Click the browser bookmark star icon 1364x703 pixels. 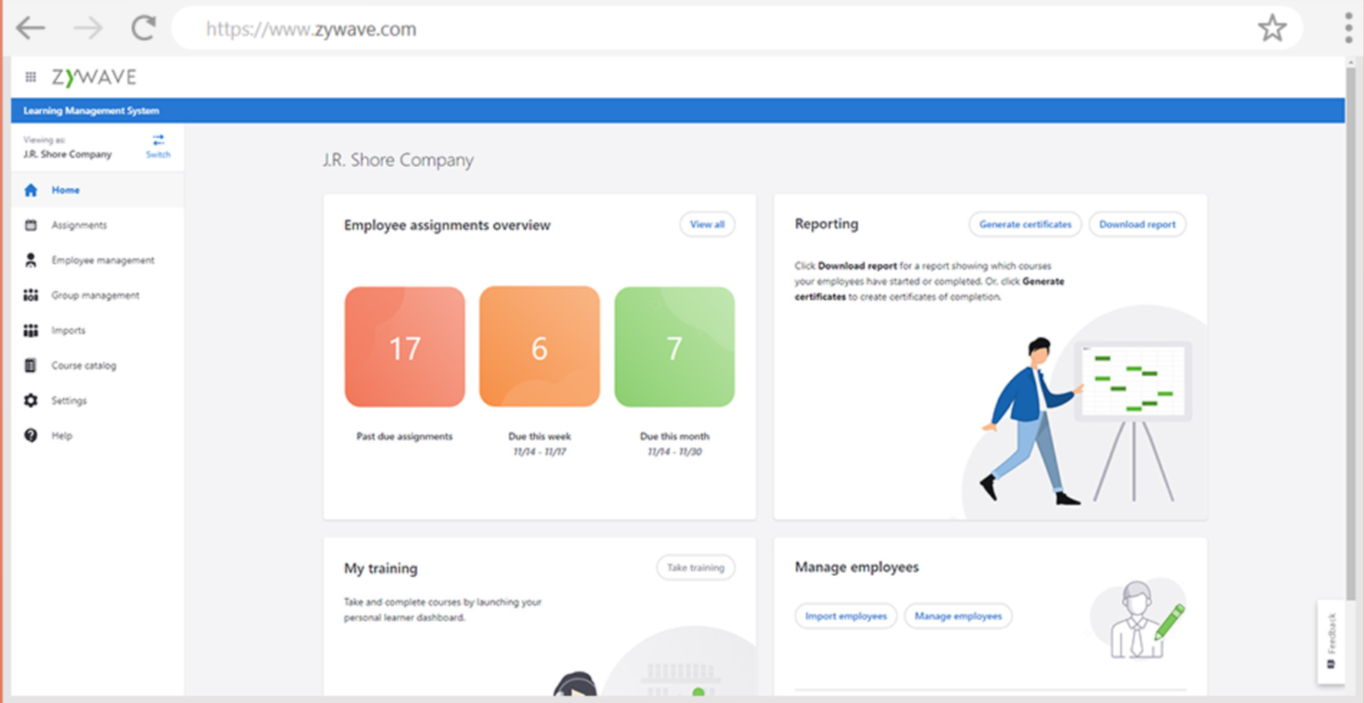pyautogui.click(x=1272, y=27)
